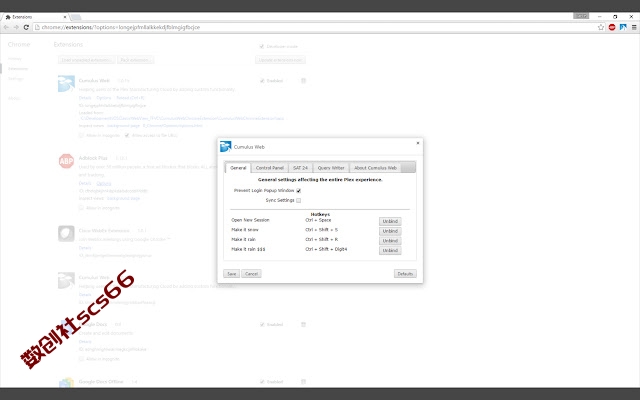Unbind the Make it rain $$$ hotkey
This screenshot has height=400, width=640.
pos(390,250)
